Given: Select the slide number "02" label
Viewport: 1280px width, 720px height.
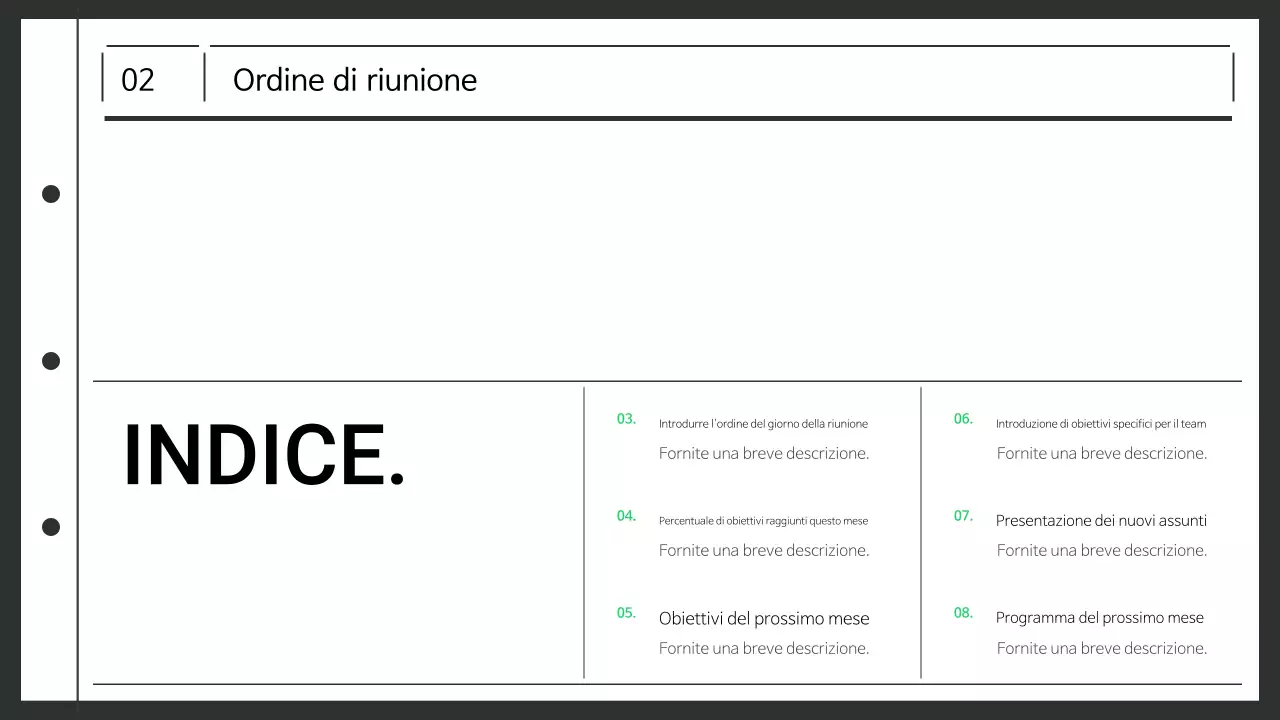Looking at the screenshot, I should tap(137, 80).
